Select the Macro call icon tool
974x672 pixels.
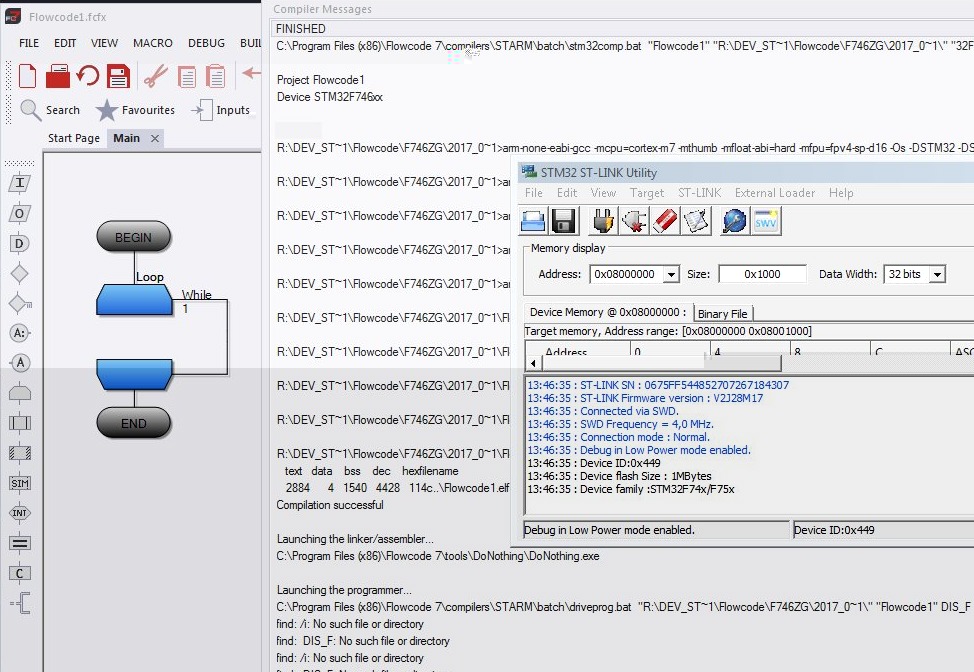point(20,423)
